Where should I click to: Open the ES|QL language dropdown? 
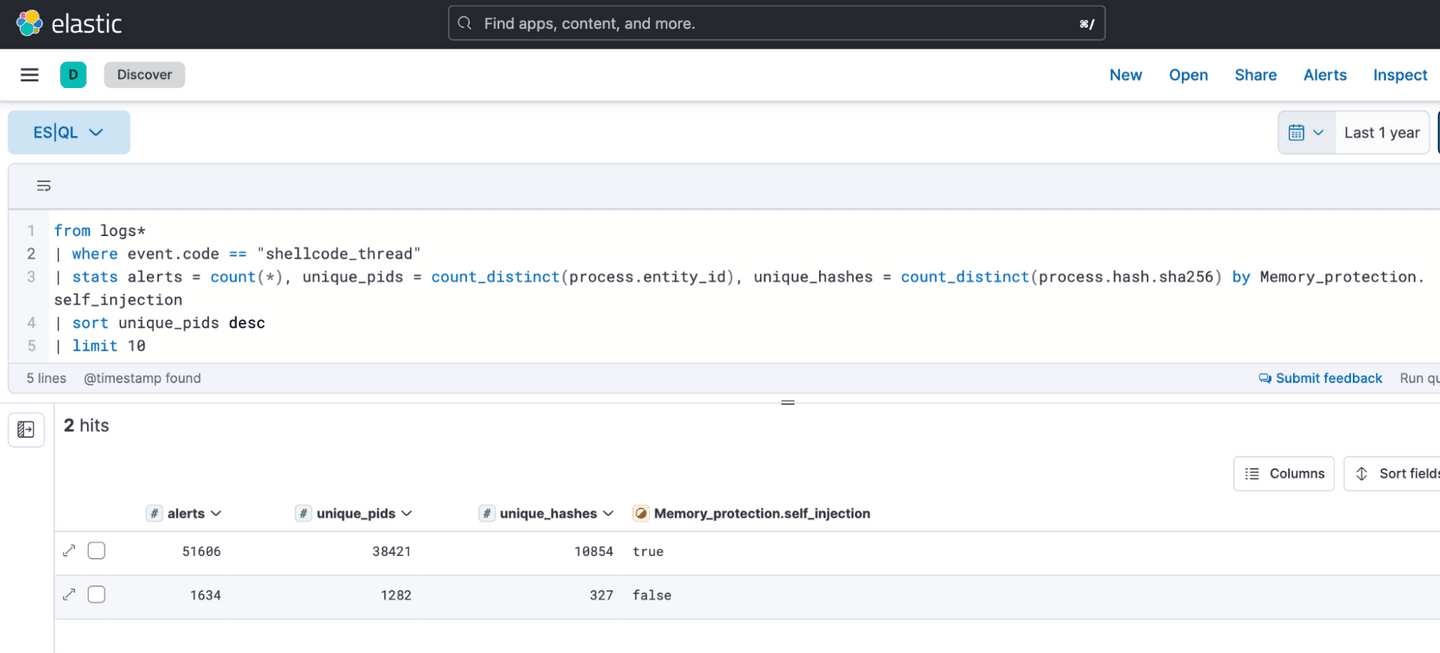(69, 133)
